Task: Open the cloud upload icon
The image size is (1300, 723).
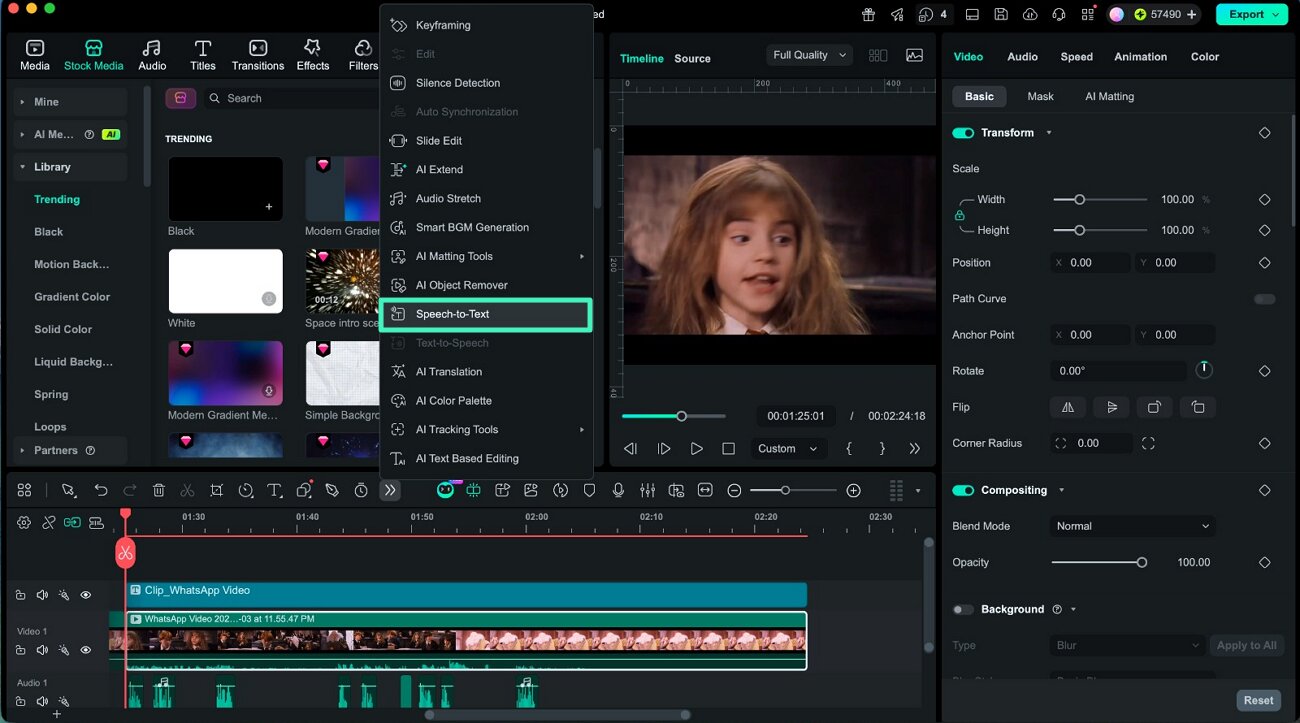Action: tap(1030, 14)
